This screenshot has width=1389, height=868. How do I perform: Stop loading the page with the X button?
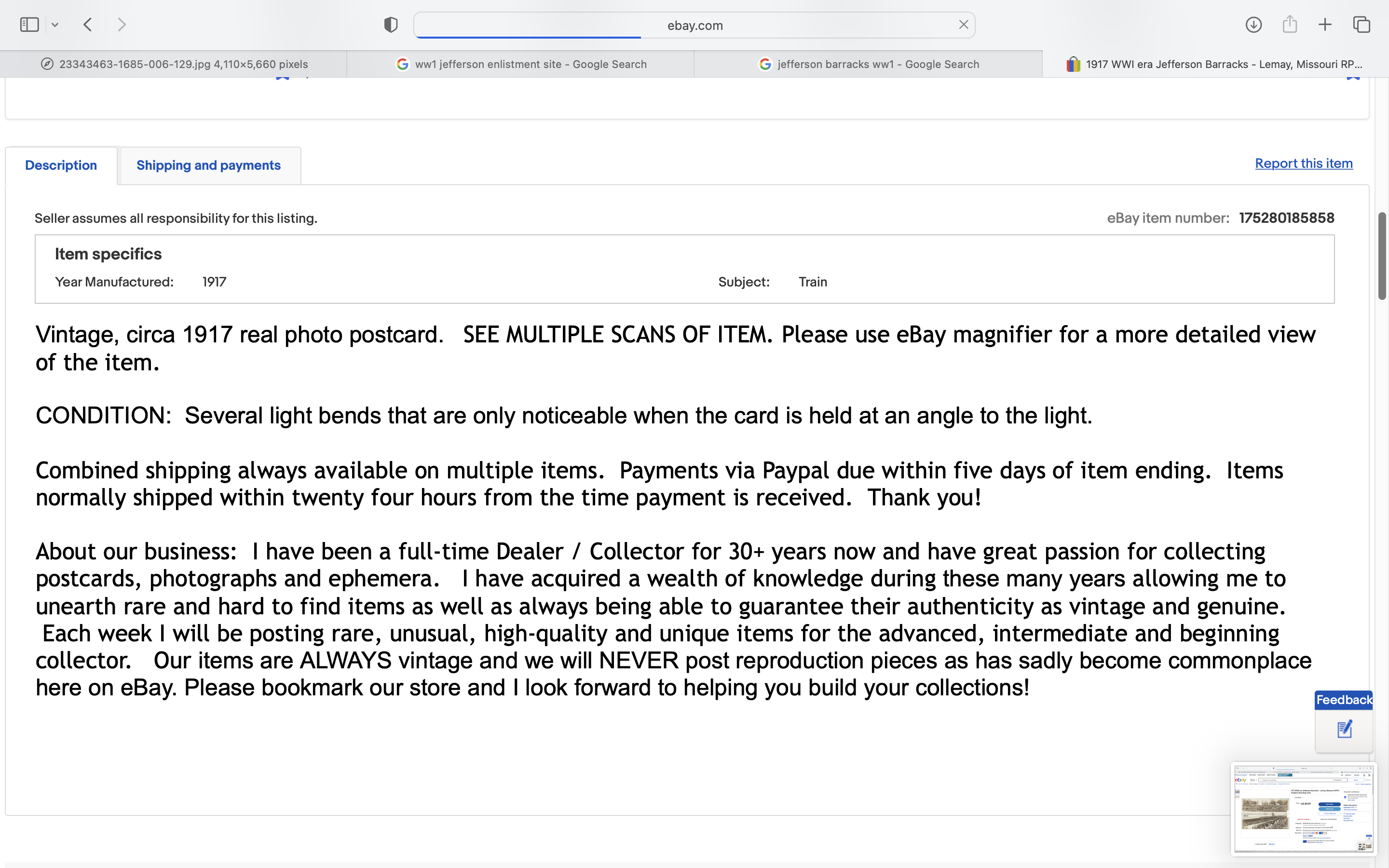[963, 25]
